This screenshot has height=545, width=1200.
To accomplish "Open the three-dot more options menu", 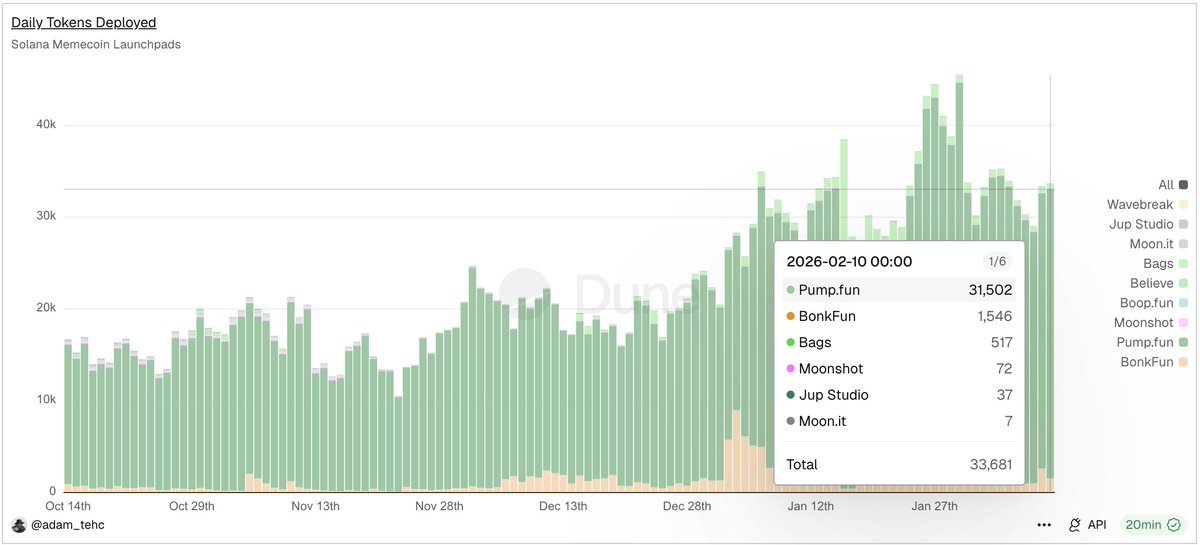I will [1044, 525].
